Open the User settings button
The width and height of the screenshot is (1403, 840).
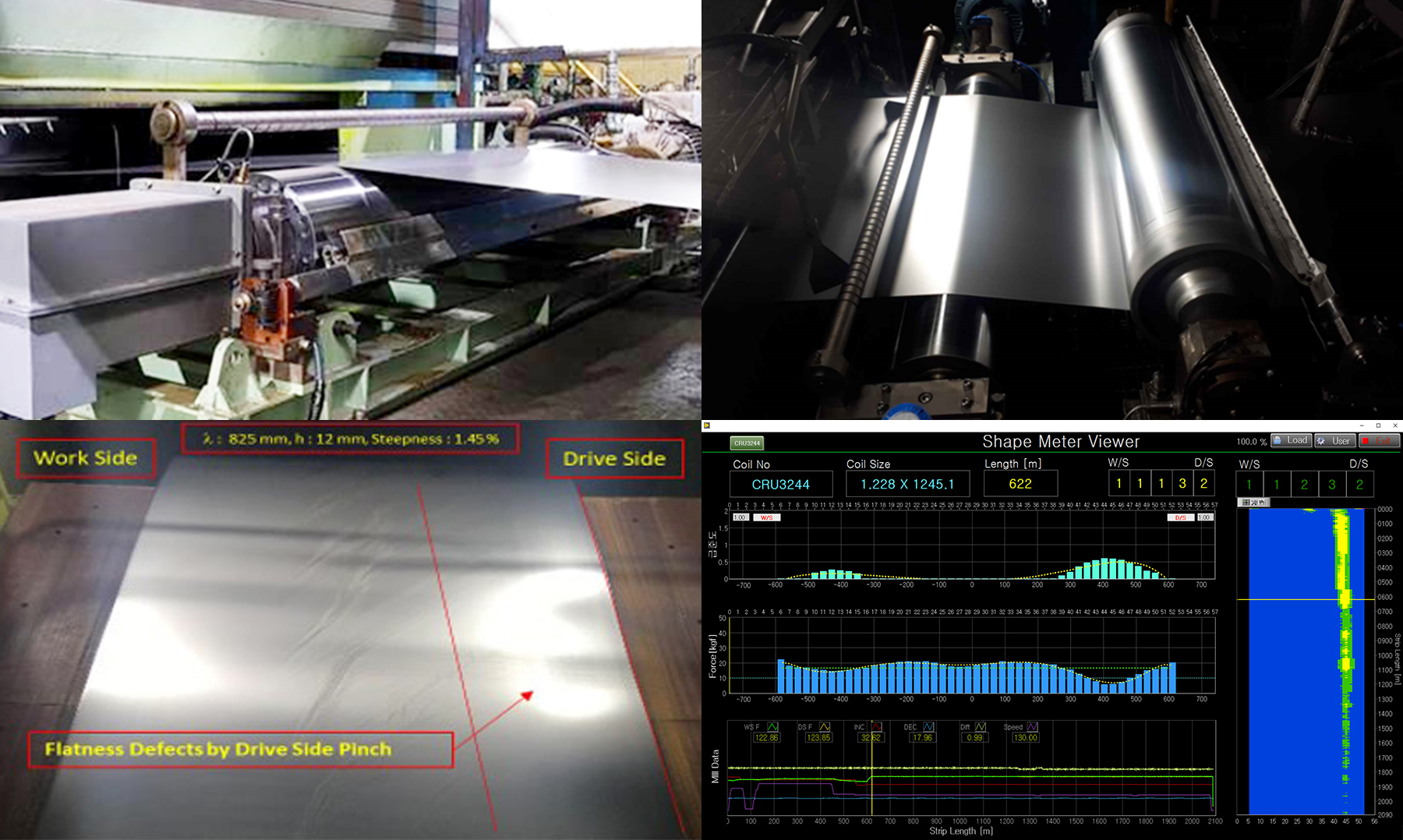click(1335, 440)
